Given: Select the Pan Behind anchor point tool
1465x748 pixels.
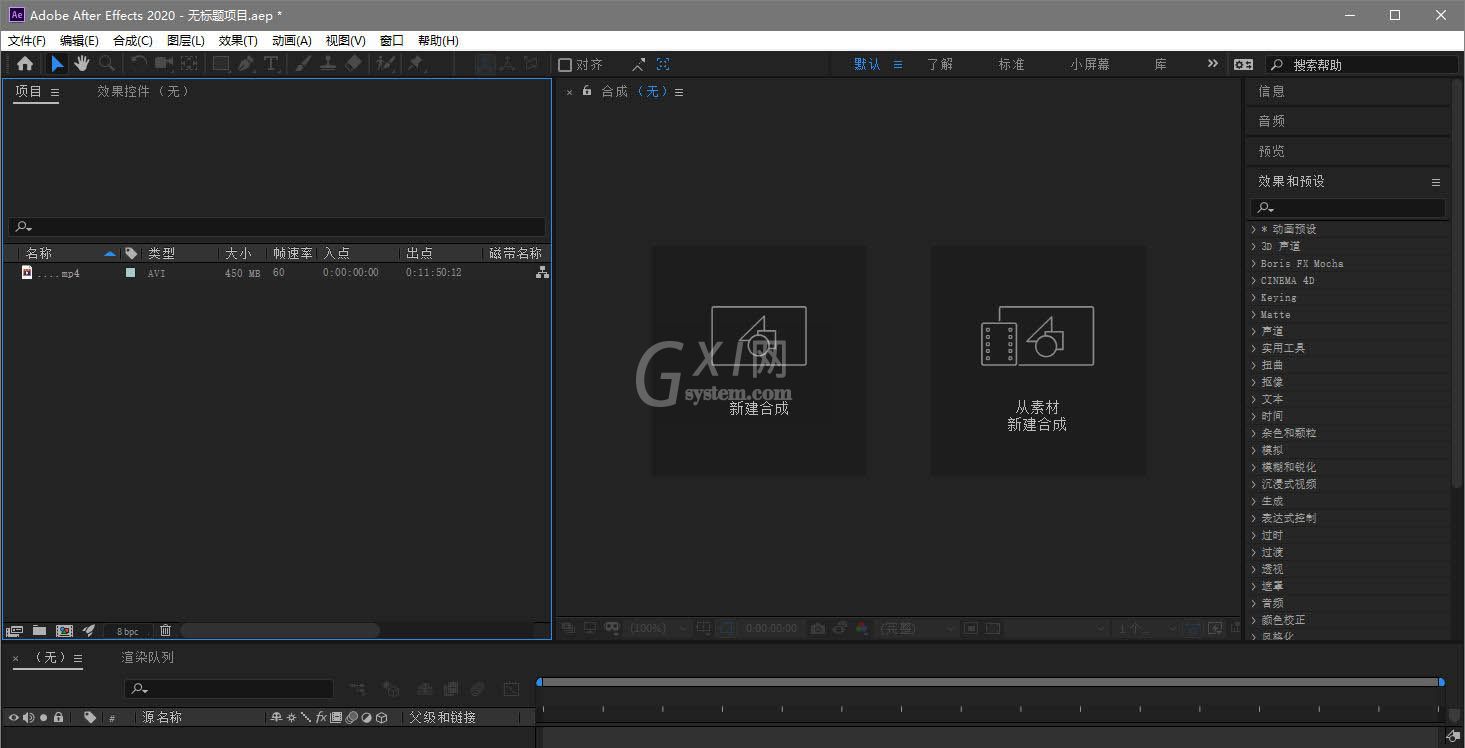Looking at the screenshot, I should 189,64.
